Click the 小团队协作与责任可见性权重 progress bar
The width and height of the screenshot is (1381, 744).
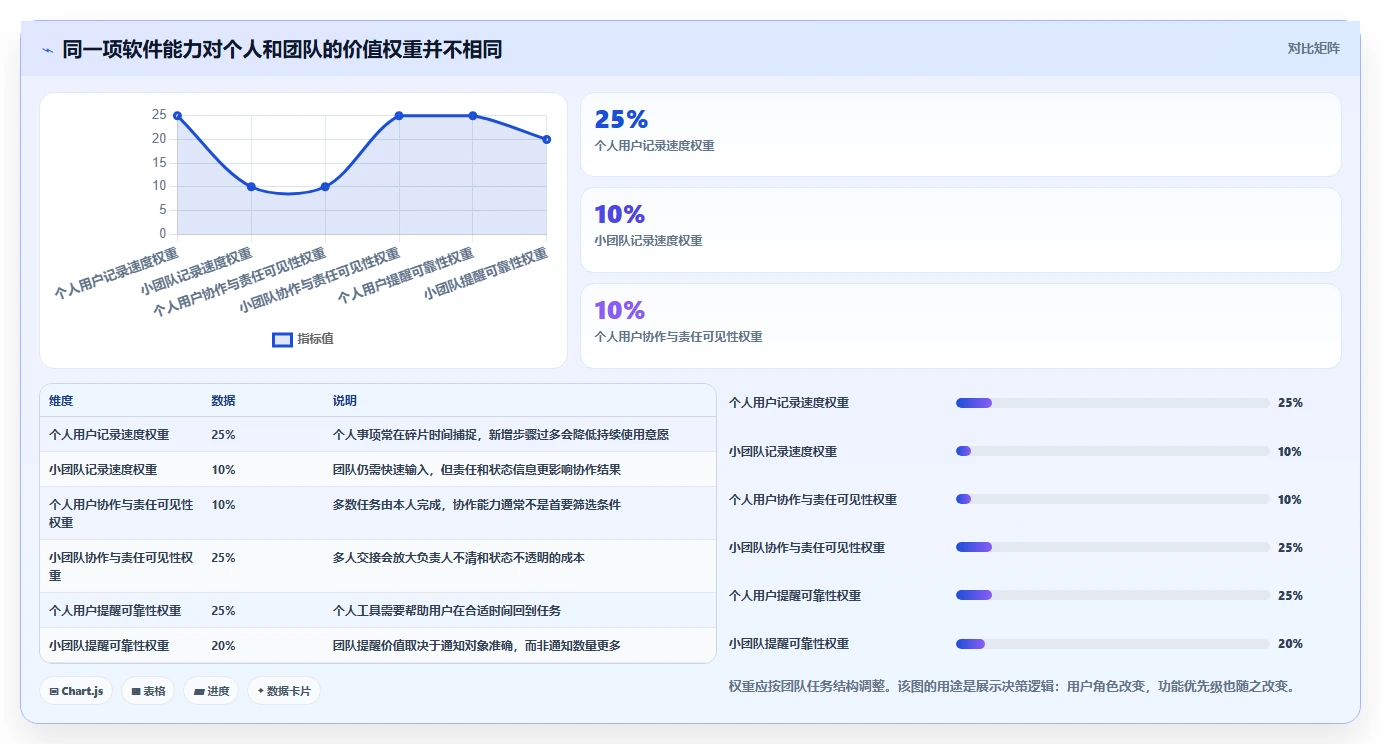(1112, 547)
